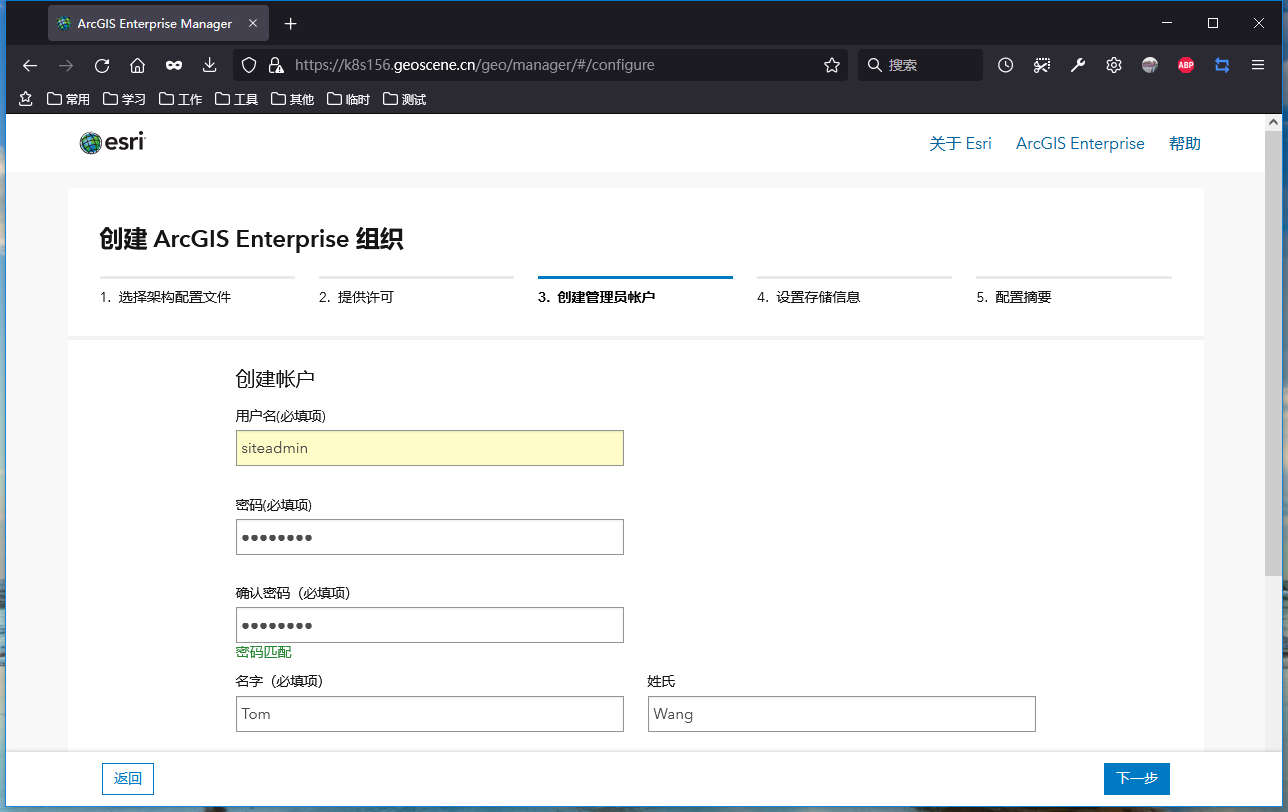Click the 用户名 field containing siteadmin
Image resolution: width=1288 pixels, height=812 pixels.
430,448
